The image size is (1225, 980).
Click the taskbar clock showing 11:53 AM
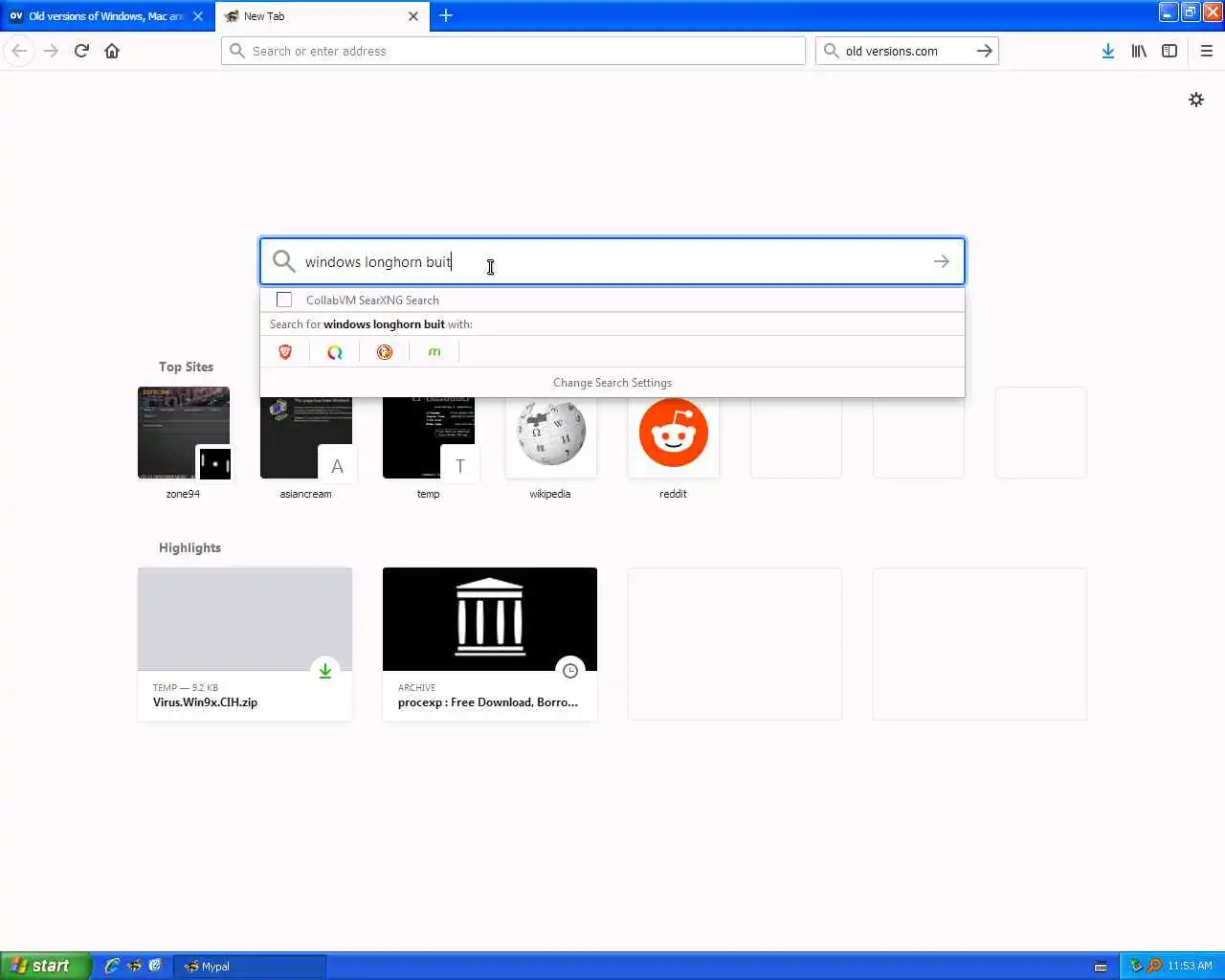1190,966
